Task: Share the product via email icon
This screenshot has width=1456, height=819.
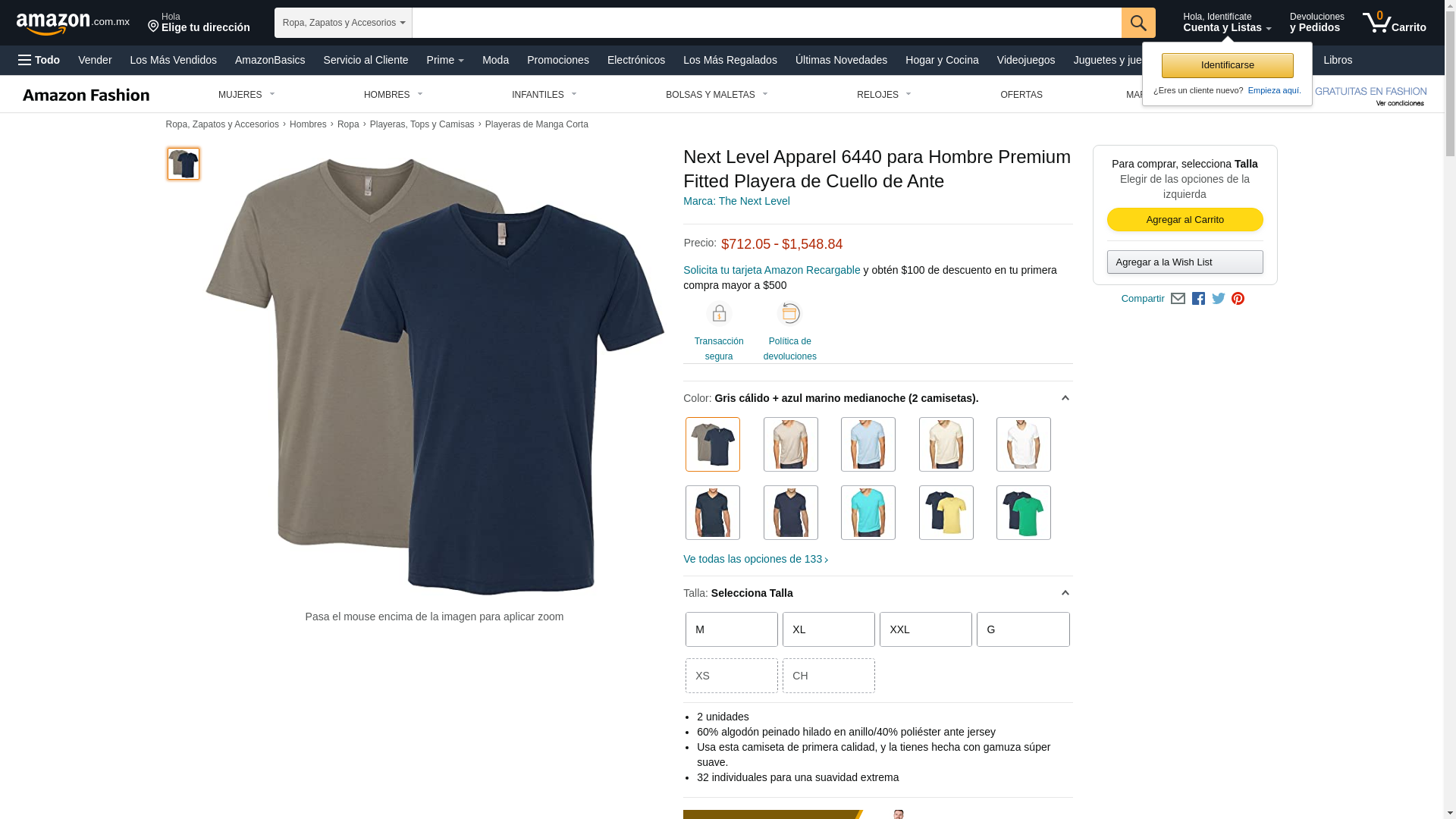Action: coord(1178,299)
